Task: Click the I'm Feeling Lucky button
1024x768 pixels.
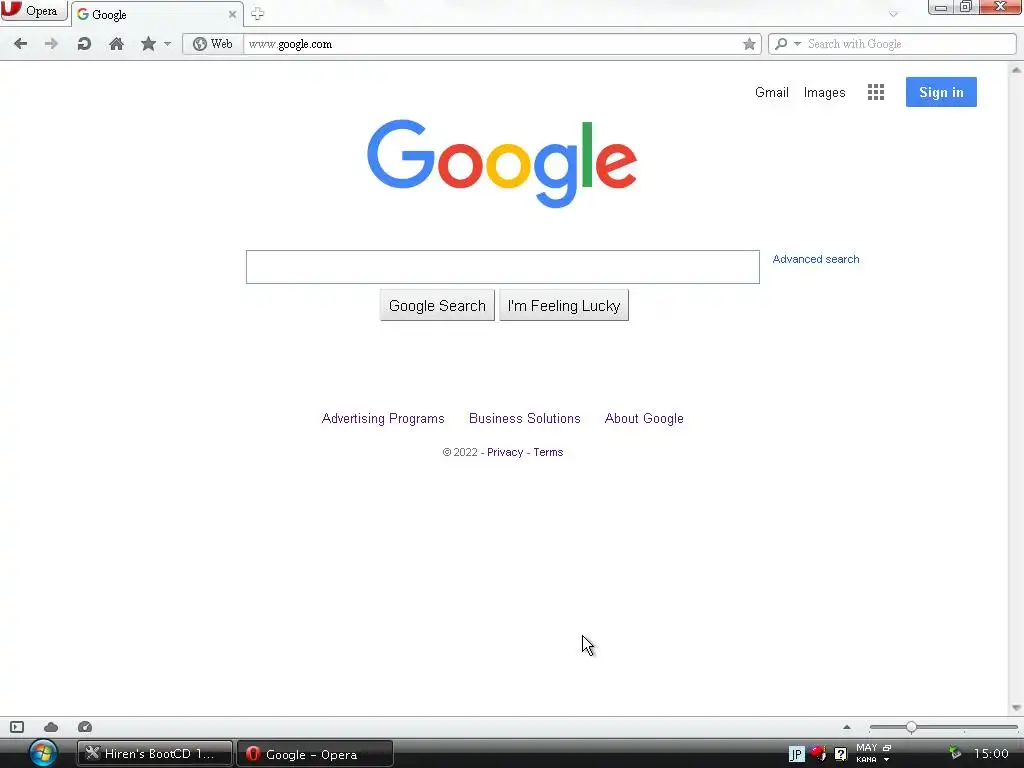Action: [x=564, y=306]
